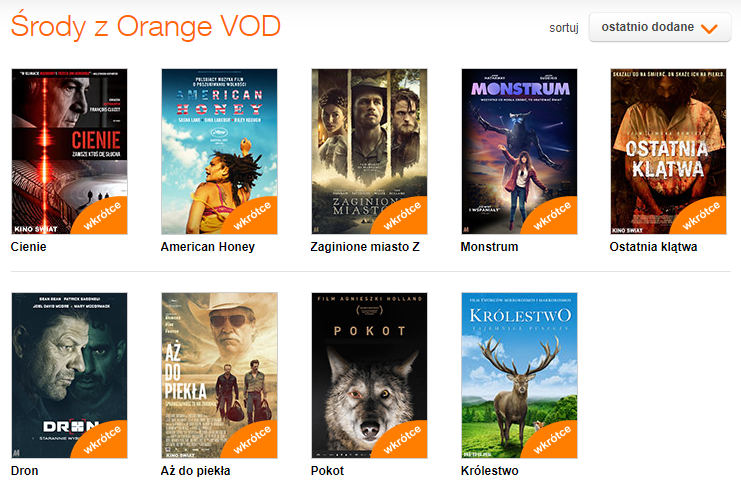Open the Pokot wolf poster
This screenshot has height=488, width=741.
pos(370,376)
